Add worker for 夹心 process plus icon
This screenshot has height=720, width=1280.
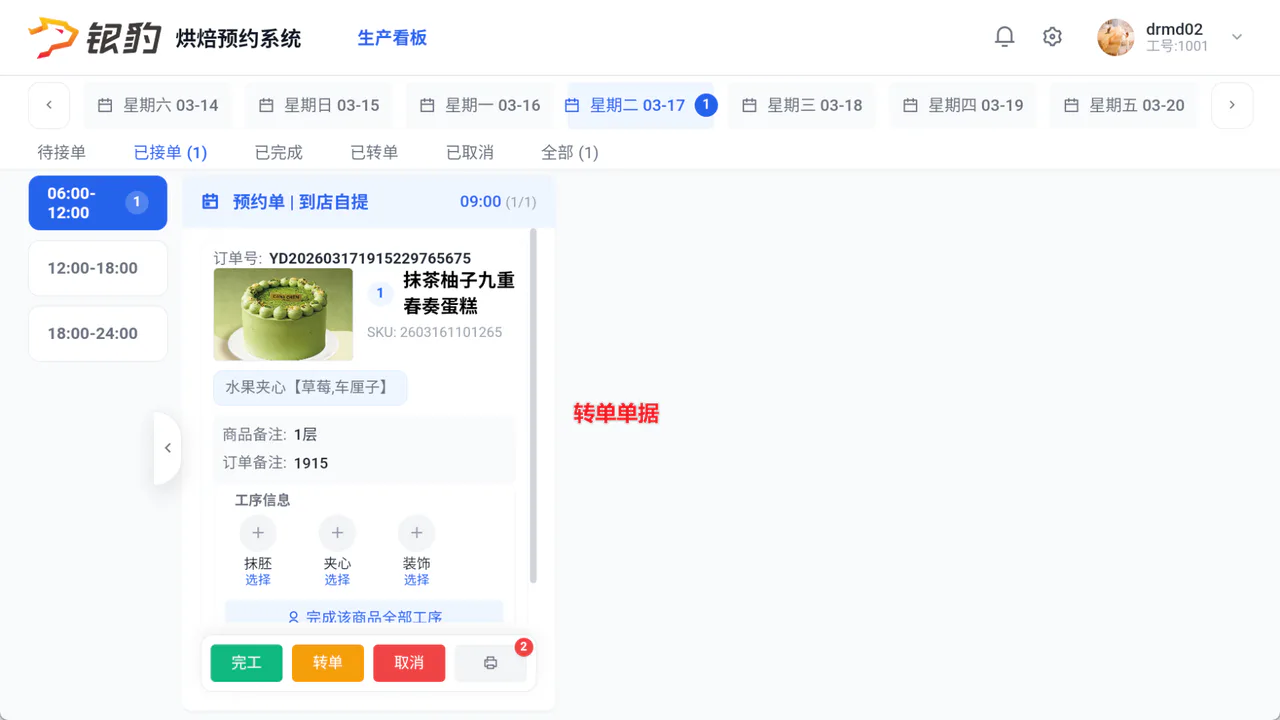[x=337, y=533]
